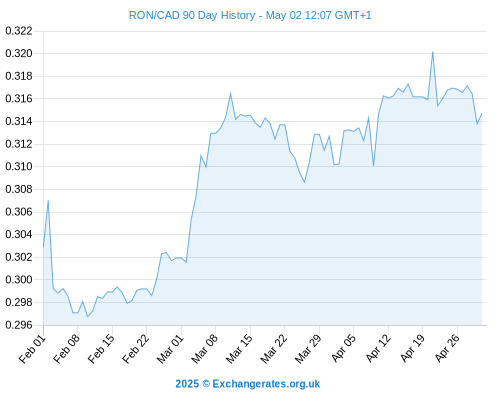This screenshot has height=400, width=495.
Task: Select the Apr 26 date label
Action: [448, 348]
